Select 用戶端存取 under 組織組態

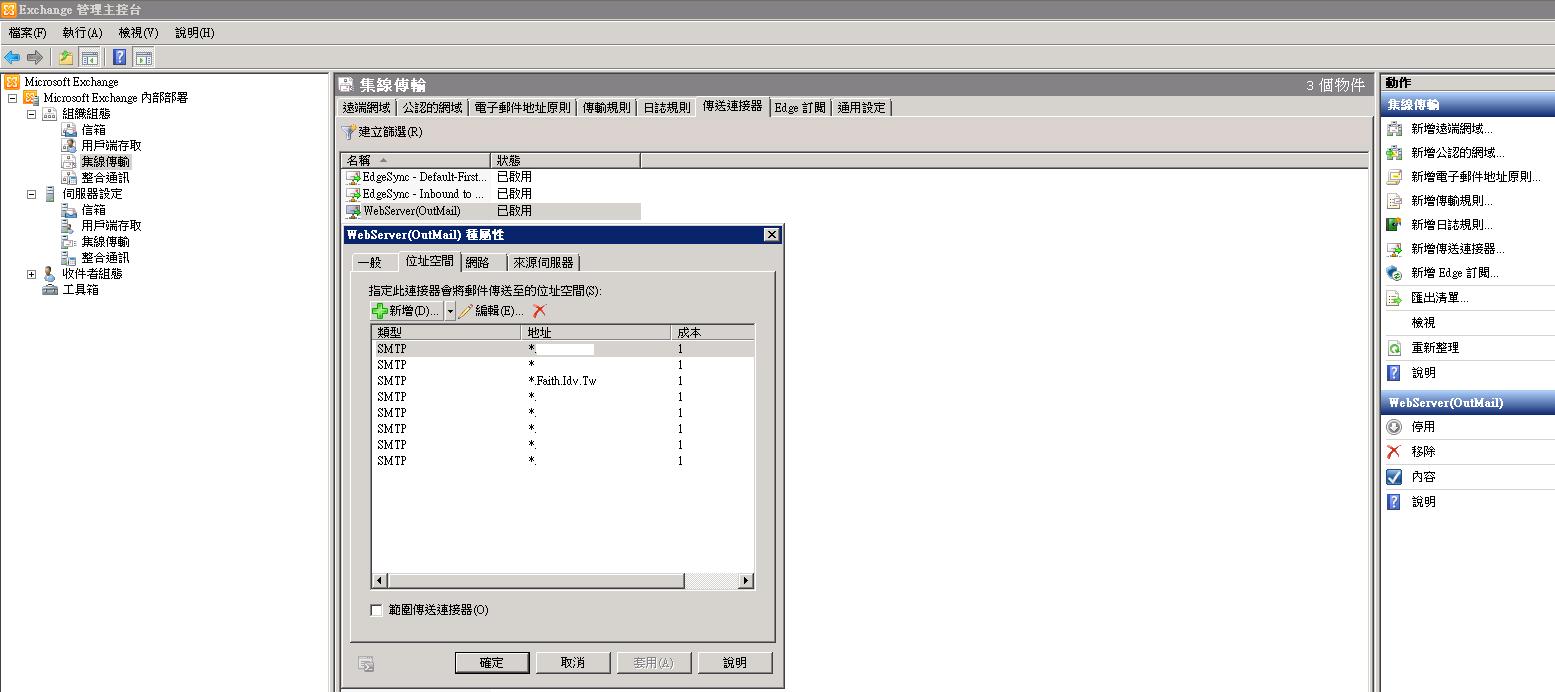111,146
